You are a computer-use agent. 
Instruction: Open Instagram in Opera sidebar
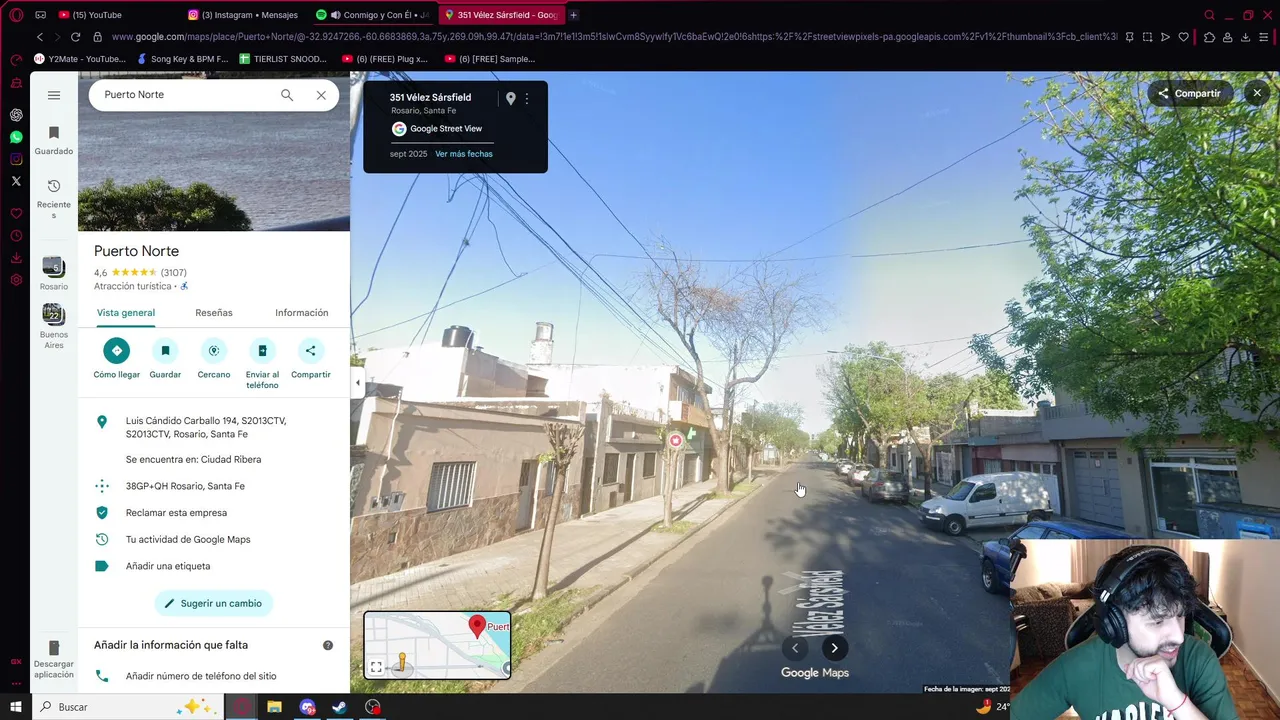click(16, 159)
